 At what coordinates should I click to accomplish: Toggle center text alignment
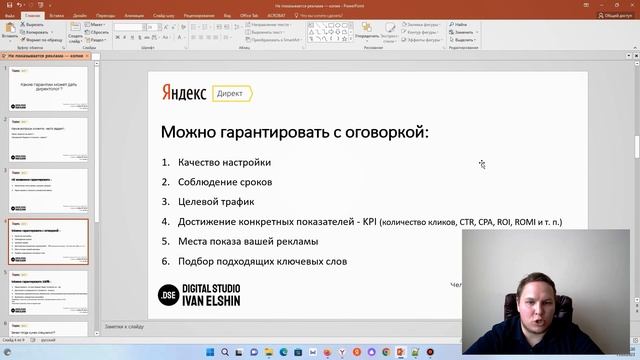[201, 38]
